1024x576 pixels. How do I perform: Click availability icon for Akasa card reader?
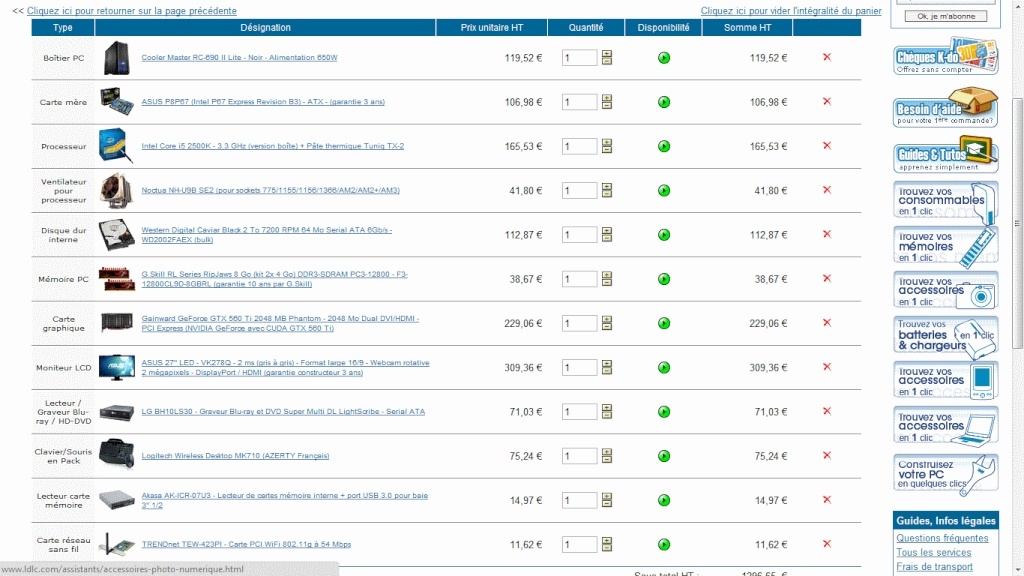click(x=664, y=500)
